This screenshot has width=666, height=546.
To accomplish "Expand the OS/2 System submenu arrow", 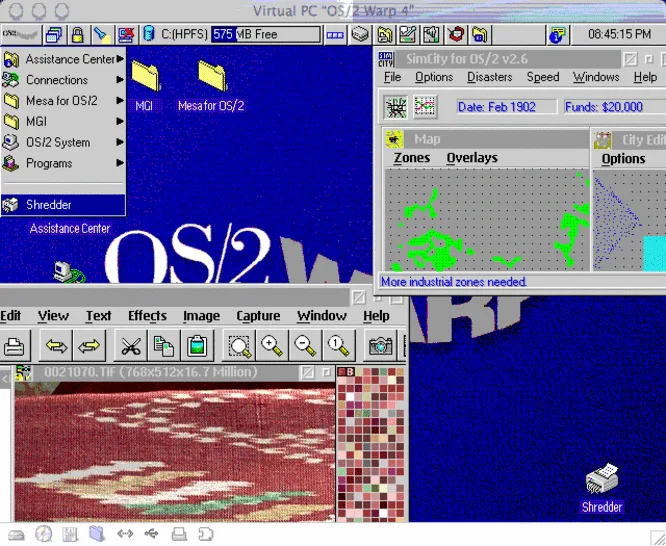I will 120,142.
